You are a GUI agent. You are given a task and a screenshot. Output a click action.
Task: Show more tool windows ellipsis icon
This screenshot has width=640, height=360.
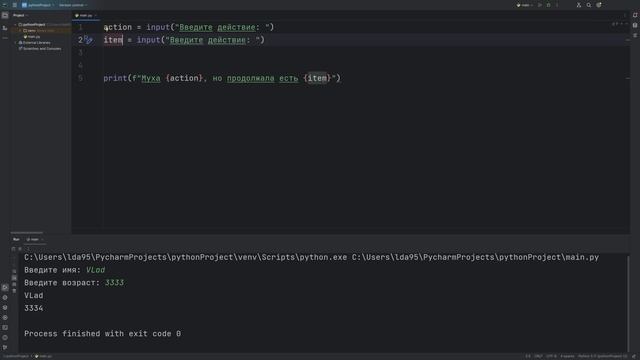coord(5,38)
